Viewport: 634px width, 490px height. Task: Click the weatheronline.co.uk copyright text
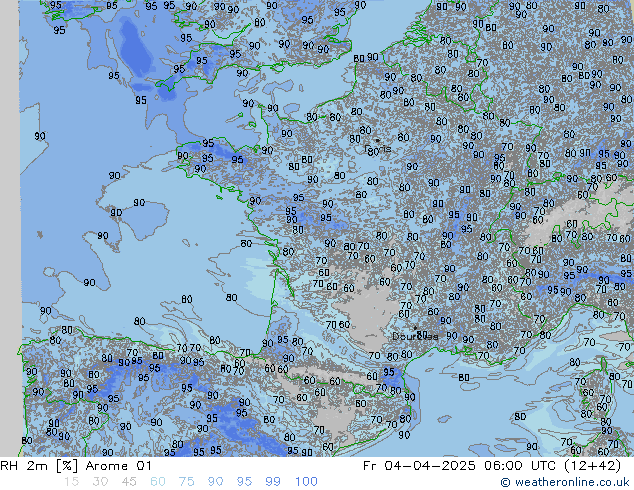(565, 482)
